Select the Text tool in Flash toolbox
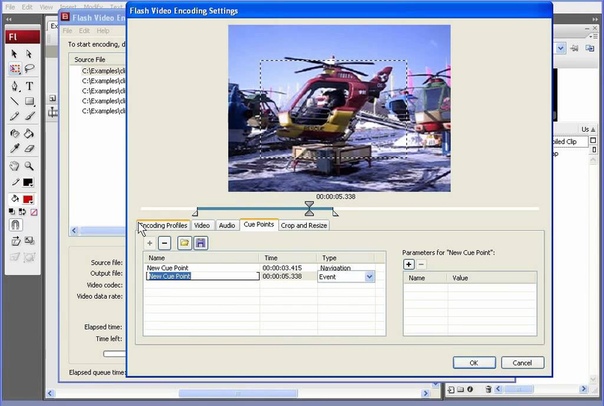The height and width of the screenshot is (406, 604). click(29, 86)
